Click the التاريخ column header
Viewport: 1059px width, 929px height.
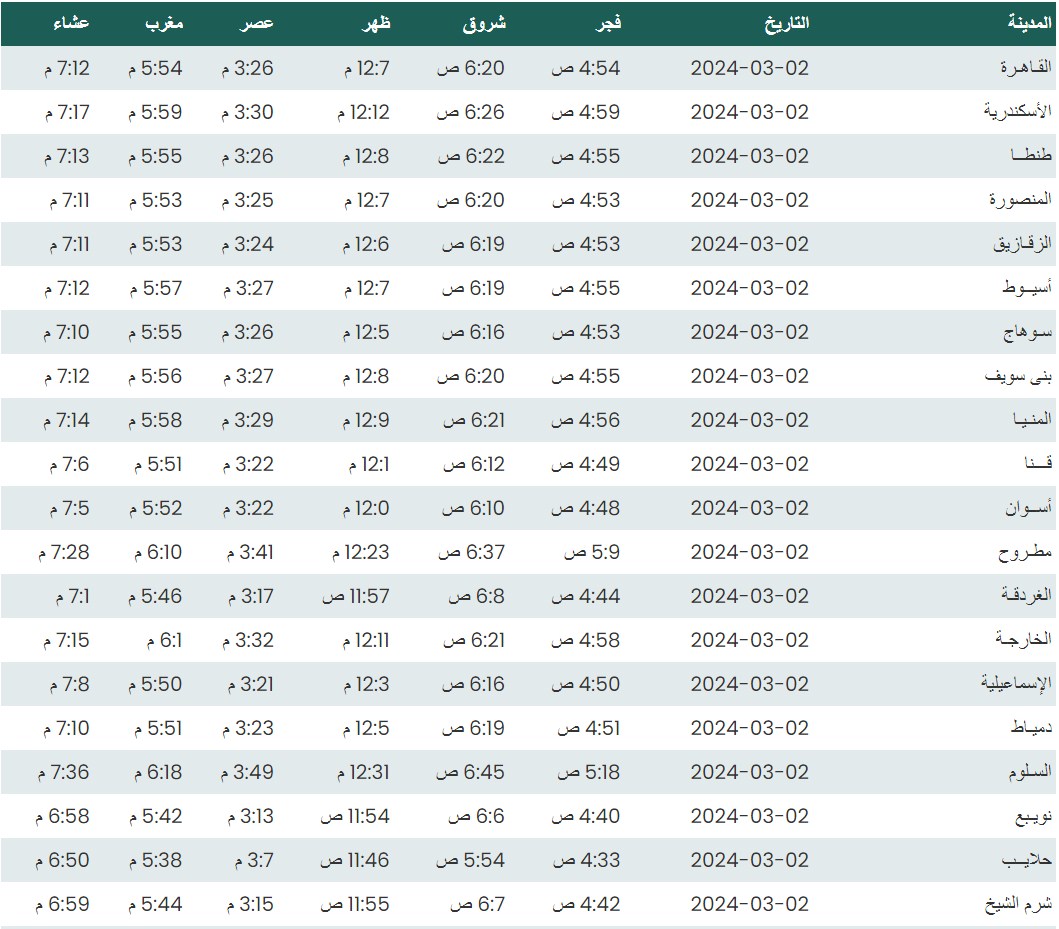pos(787,23)
